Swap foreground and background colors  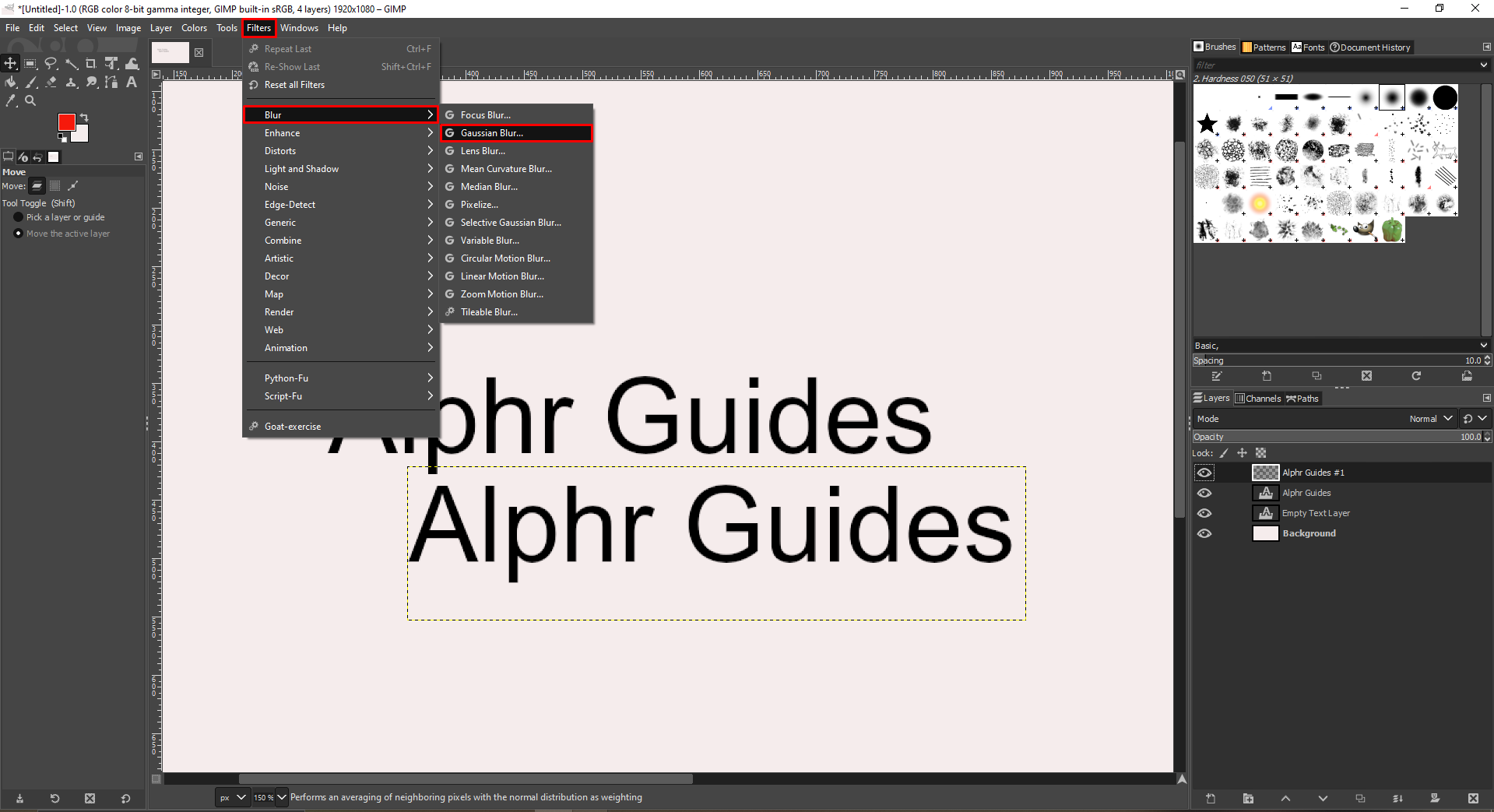[x=84, y=118]
